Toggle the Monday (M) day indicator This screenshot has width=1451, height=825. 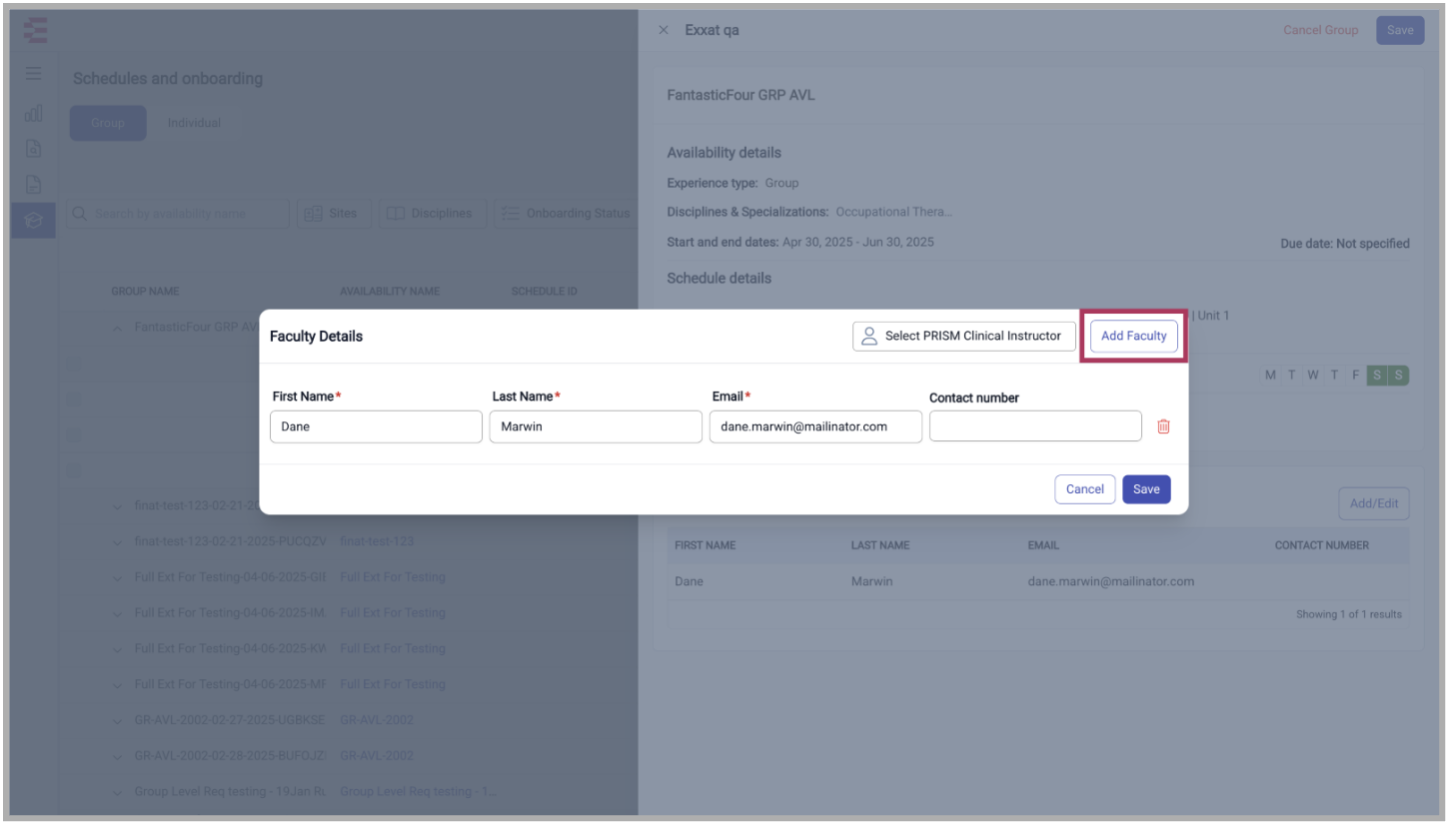(1270, 375)
